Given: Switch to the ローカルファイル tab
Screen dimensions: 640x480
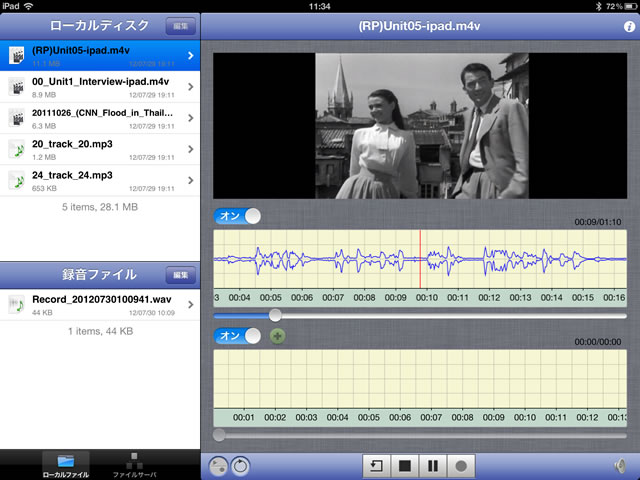Looking at the screenshot, I should [66, 465].
